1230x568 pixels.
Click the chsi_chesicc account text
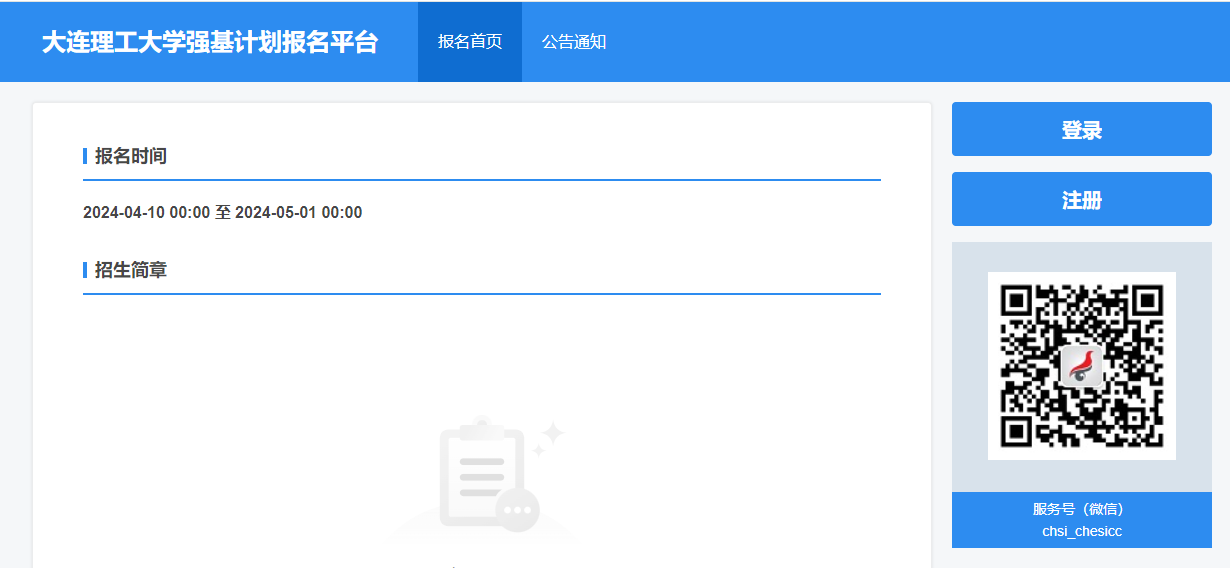tap(1082, 531)
